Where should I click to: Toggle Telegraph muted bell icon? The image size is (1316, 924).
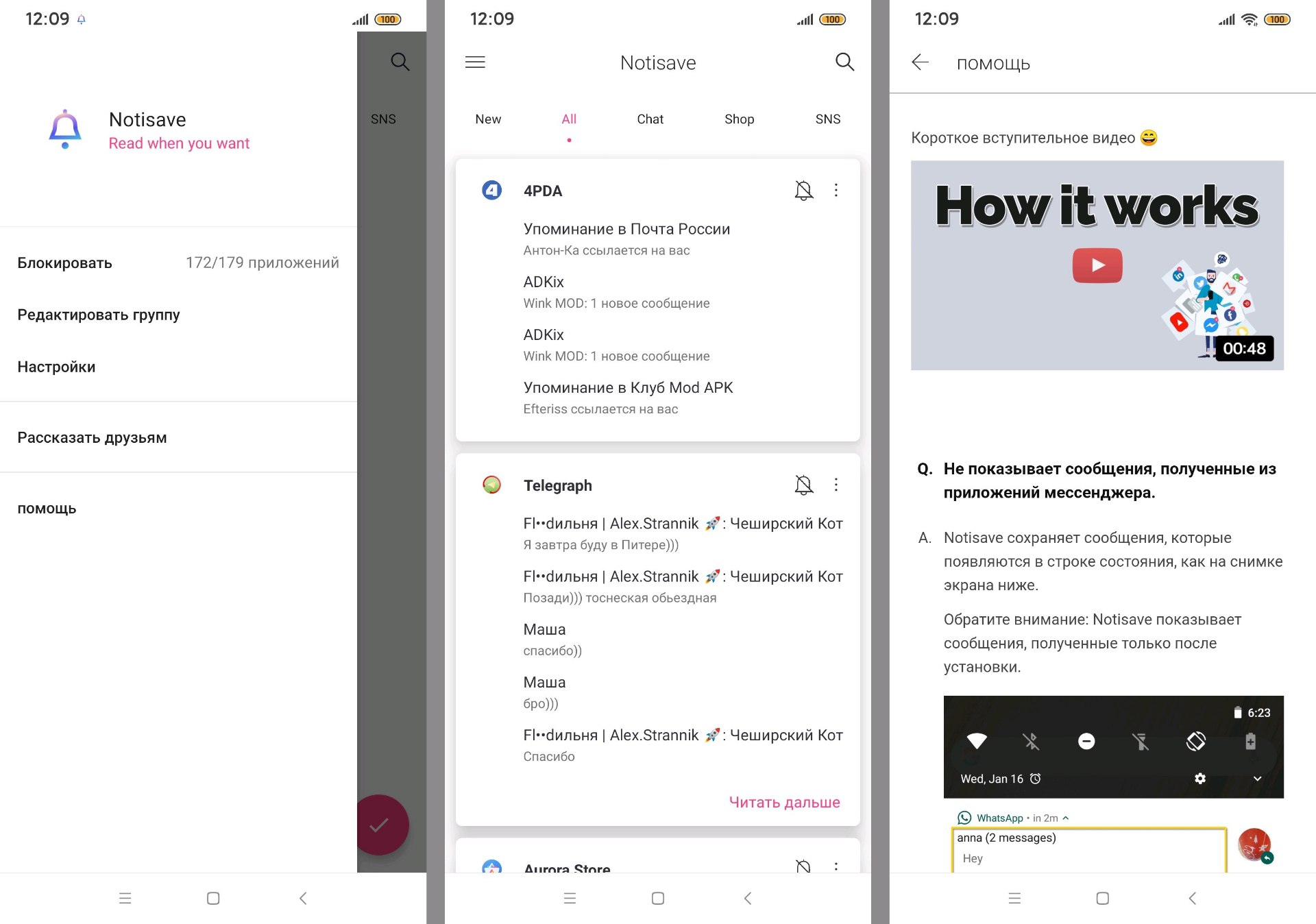(x=803, y=485)
